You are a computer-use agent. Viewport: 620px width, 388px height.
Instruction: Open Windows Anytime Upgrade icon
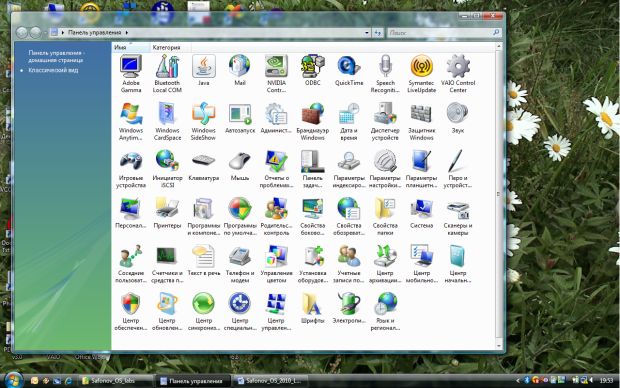point(131,121)
